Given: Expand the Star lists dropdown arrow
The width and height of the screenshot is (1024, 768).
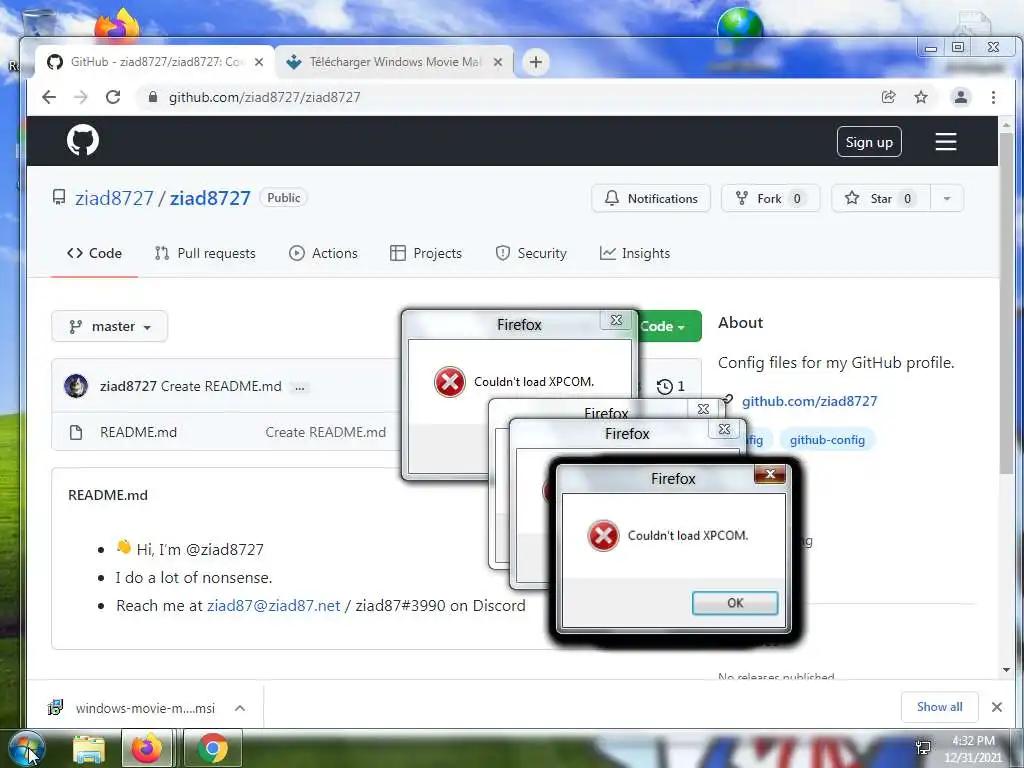Looking at the screenshot, I should 946,198.
